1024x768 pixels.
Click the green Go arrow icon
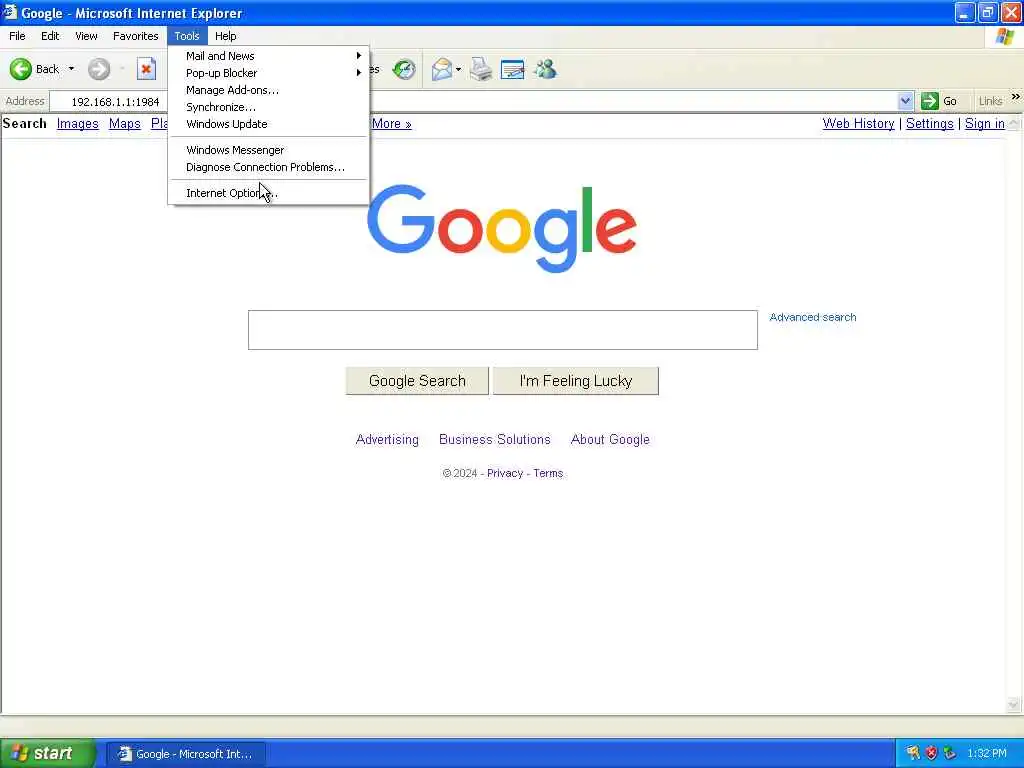pyautogui.click(x=929, y=101)
